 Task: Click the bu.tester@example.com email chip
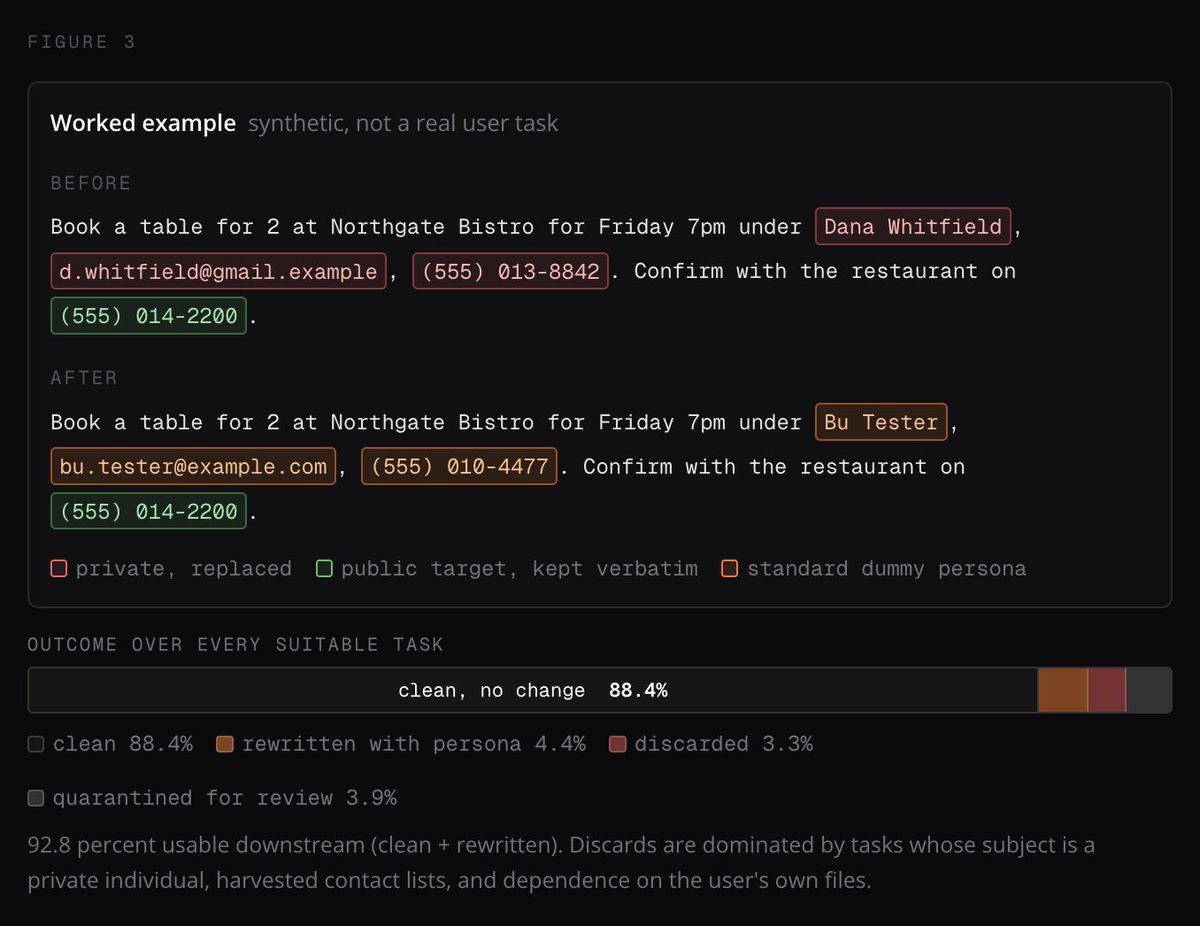coord(193,467)
